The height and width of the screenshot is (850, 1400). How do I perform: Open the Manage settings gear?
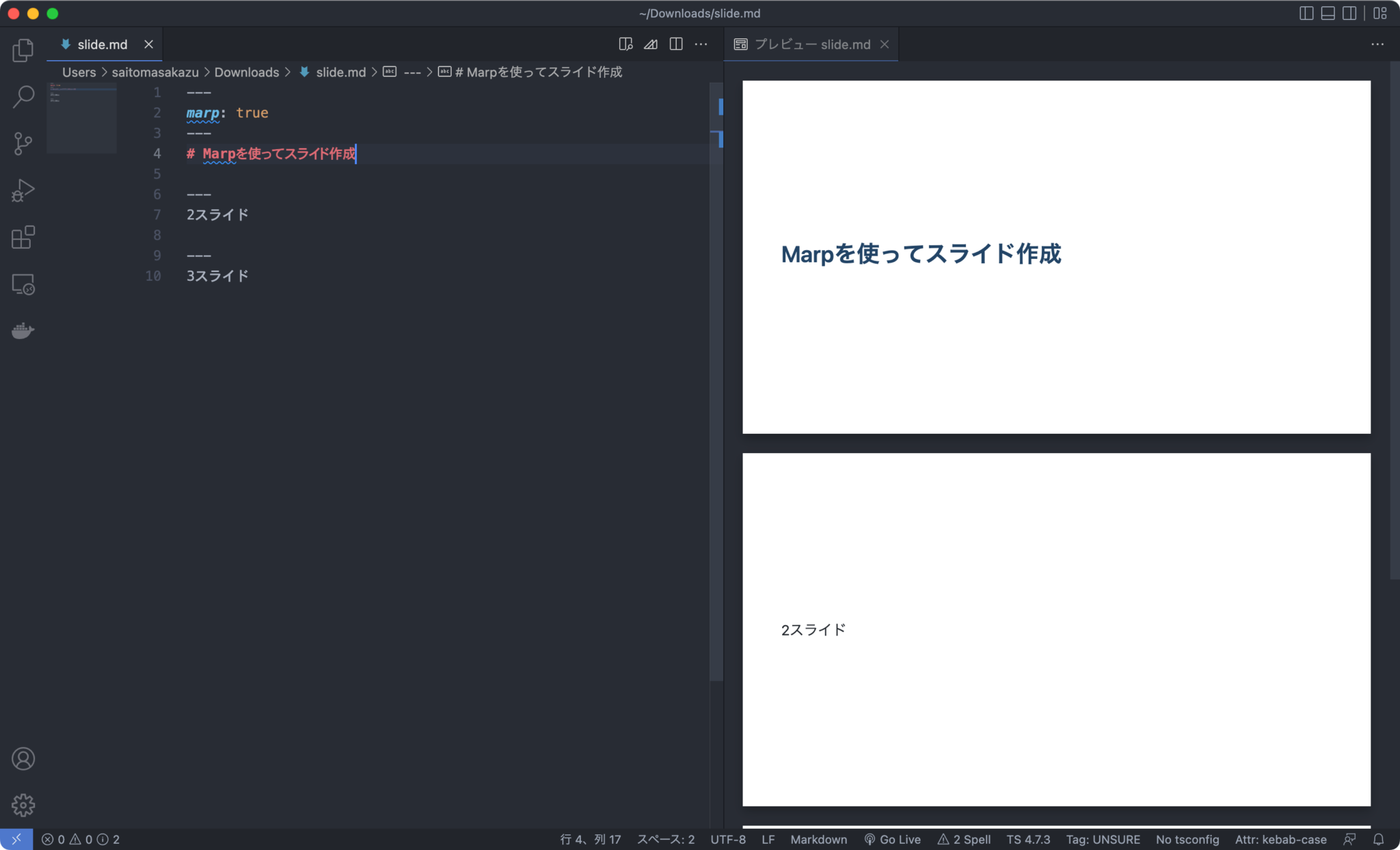pos(23,805)
